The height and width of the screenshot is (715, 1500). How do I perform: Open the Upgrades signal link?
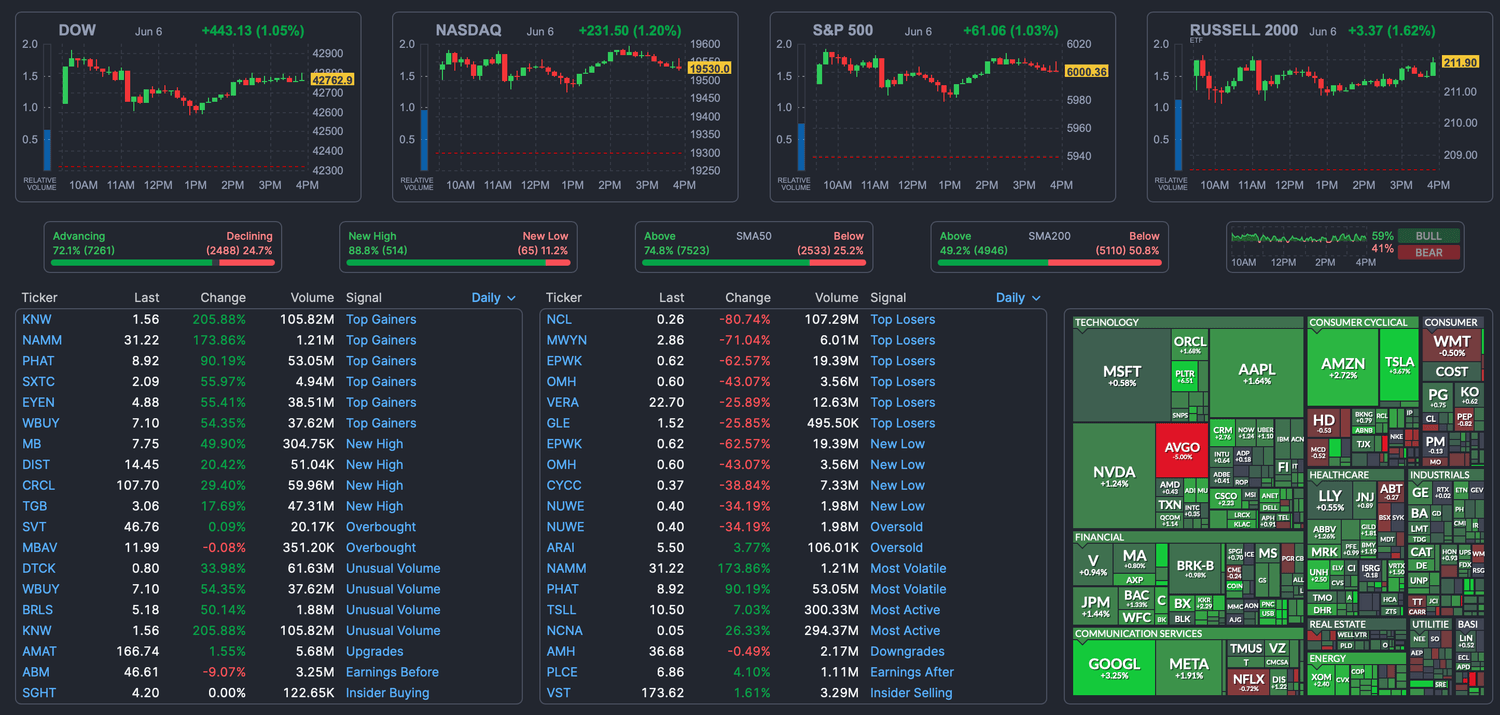tap(374, 651)
